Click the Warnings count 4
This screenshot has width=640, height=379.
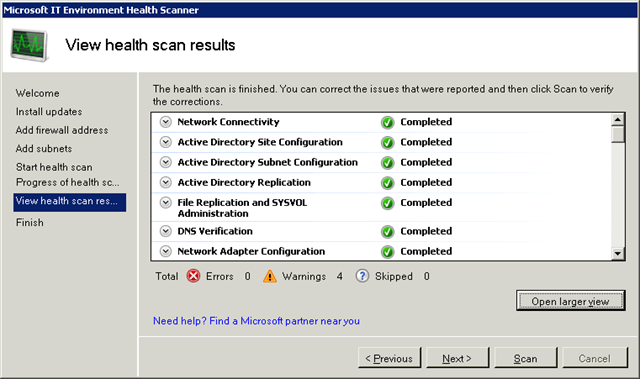click(340, 277)
